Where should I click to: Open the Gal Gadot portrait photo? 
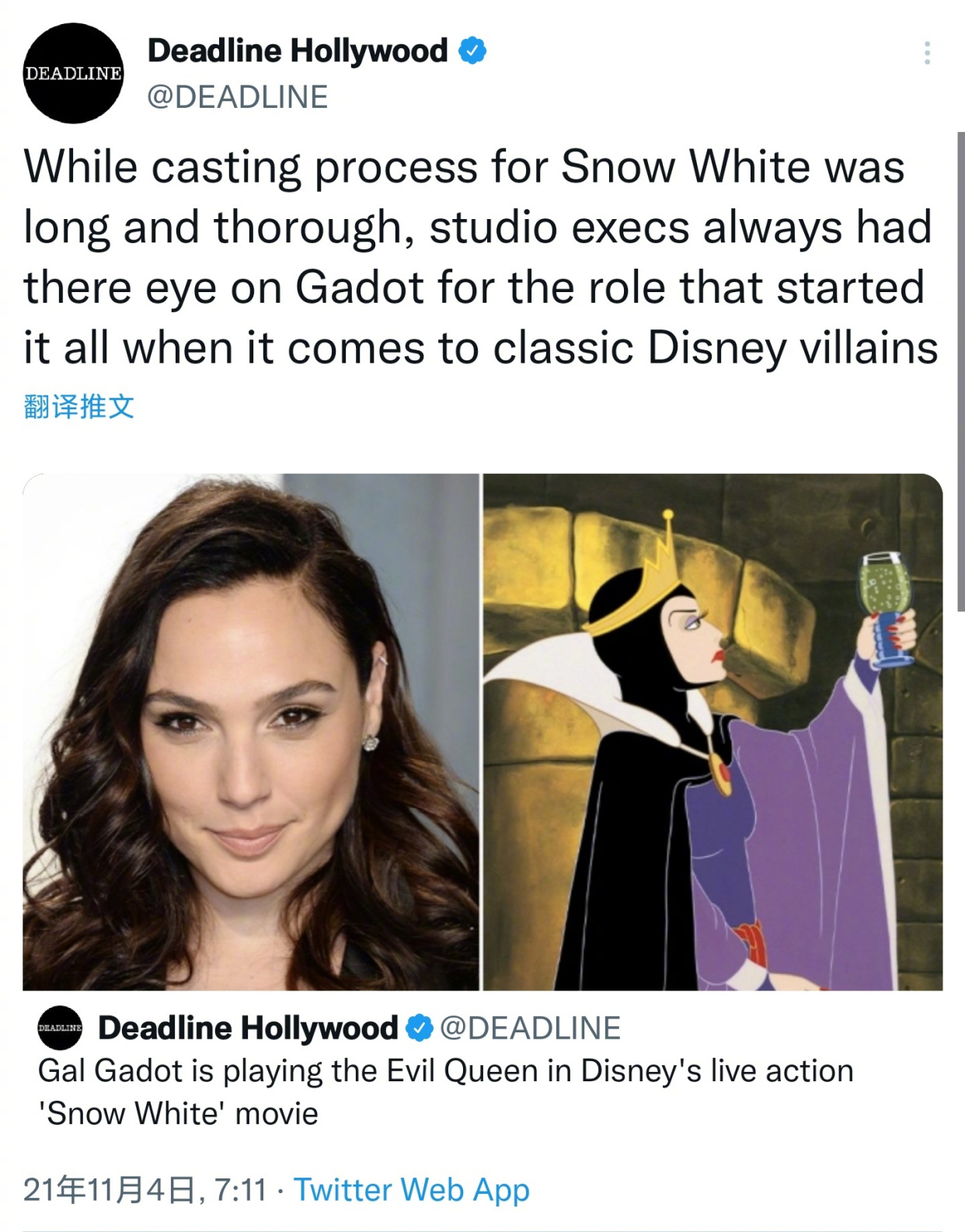[x=251, y=732]
